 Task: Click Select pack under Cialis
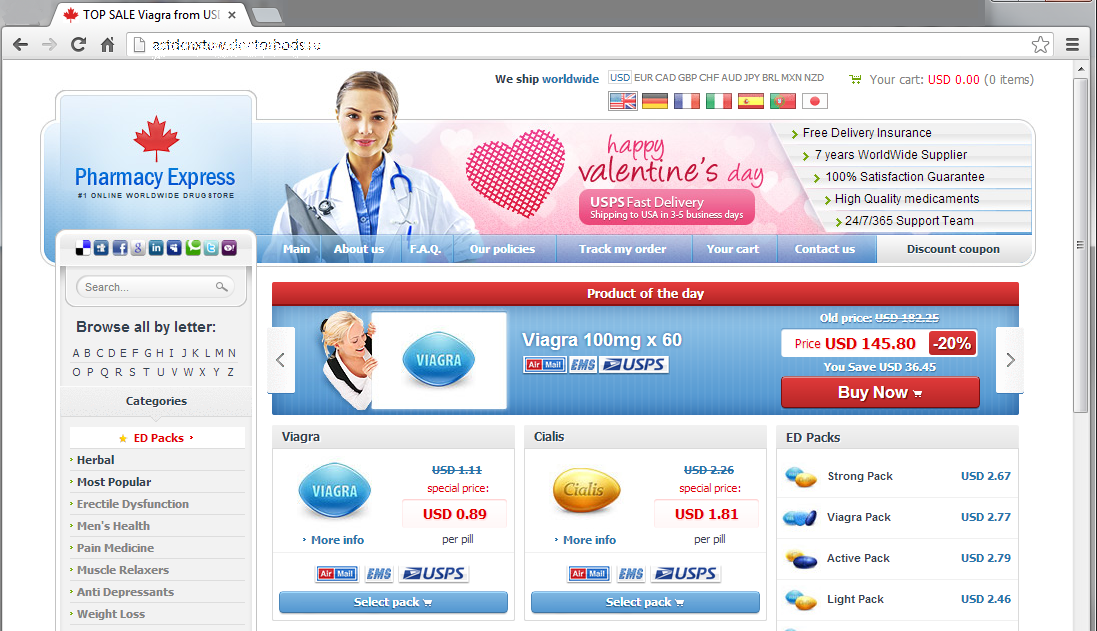645,602
